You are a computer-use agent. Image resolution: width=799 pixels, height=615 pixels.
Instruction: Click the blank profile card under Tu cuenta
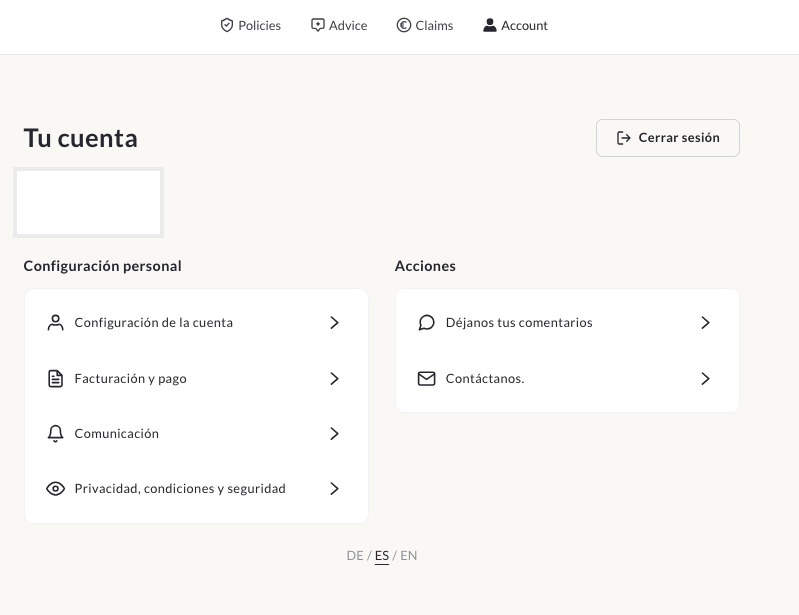point(88,203)
